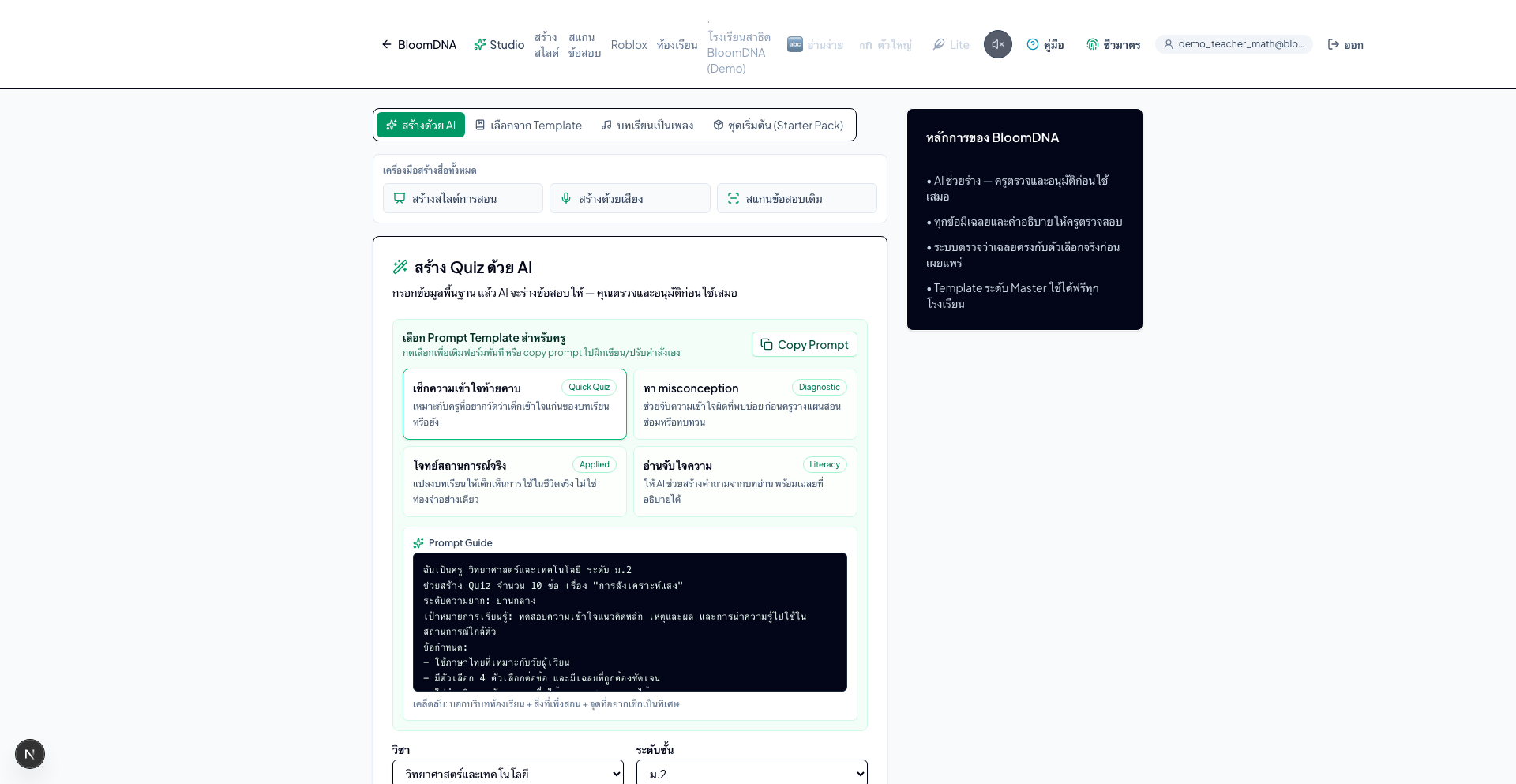Click the subtitle starting with กรอกข้อมูลพื้นฐาน

565,292
